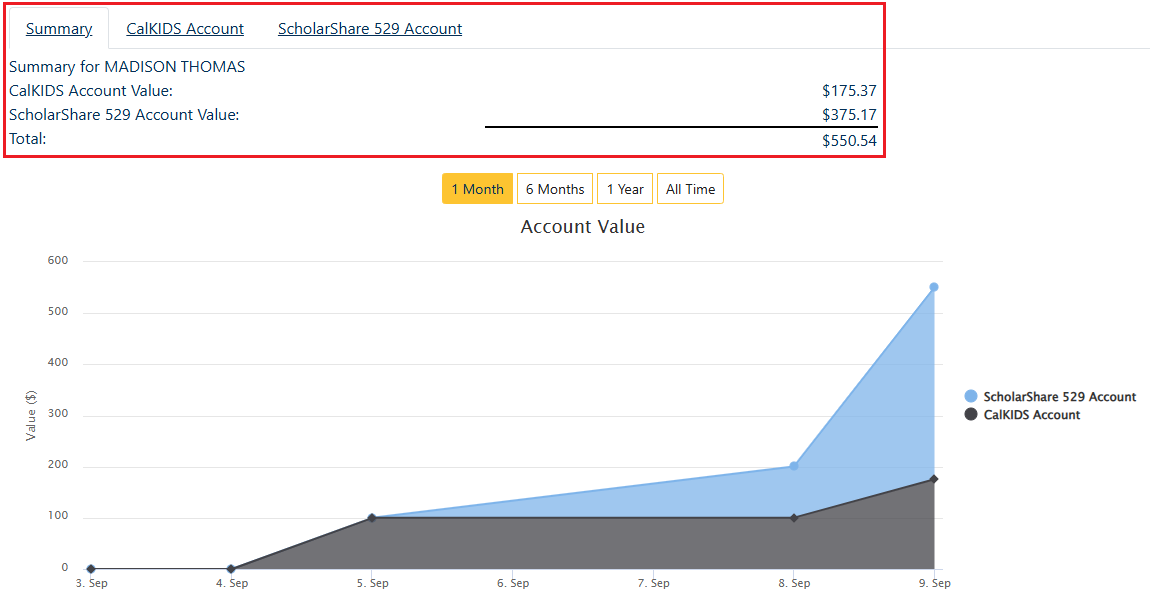
Task: Select the data point at 4. Sep
Action: (231, 569)
